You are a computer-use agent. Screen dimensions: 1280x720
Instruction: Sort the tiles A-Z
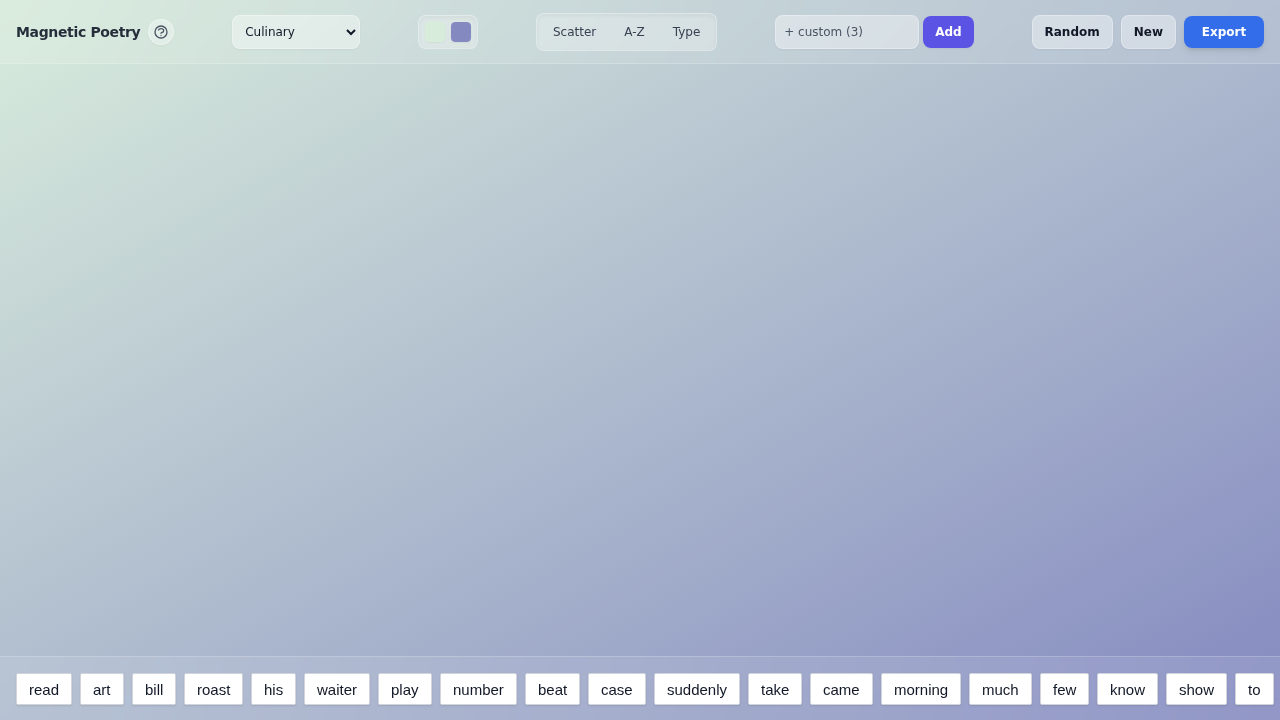634,32
